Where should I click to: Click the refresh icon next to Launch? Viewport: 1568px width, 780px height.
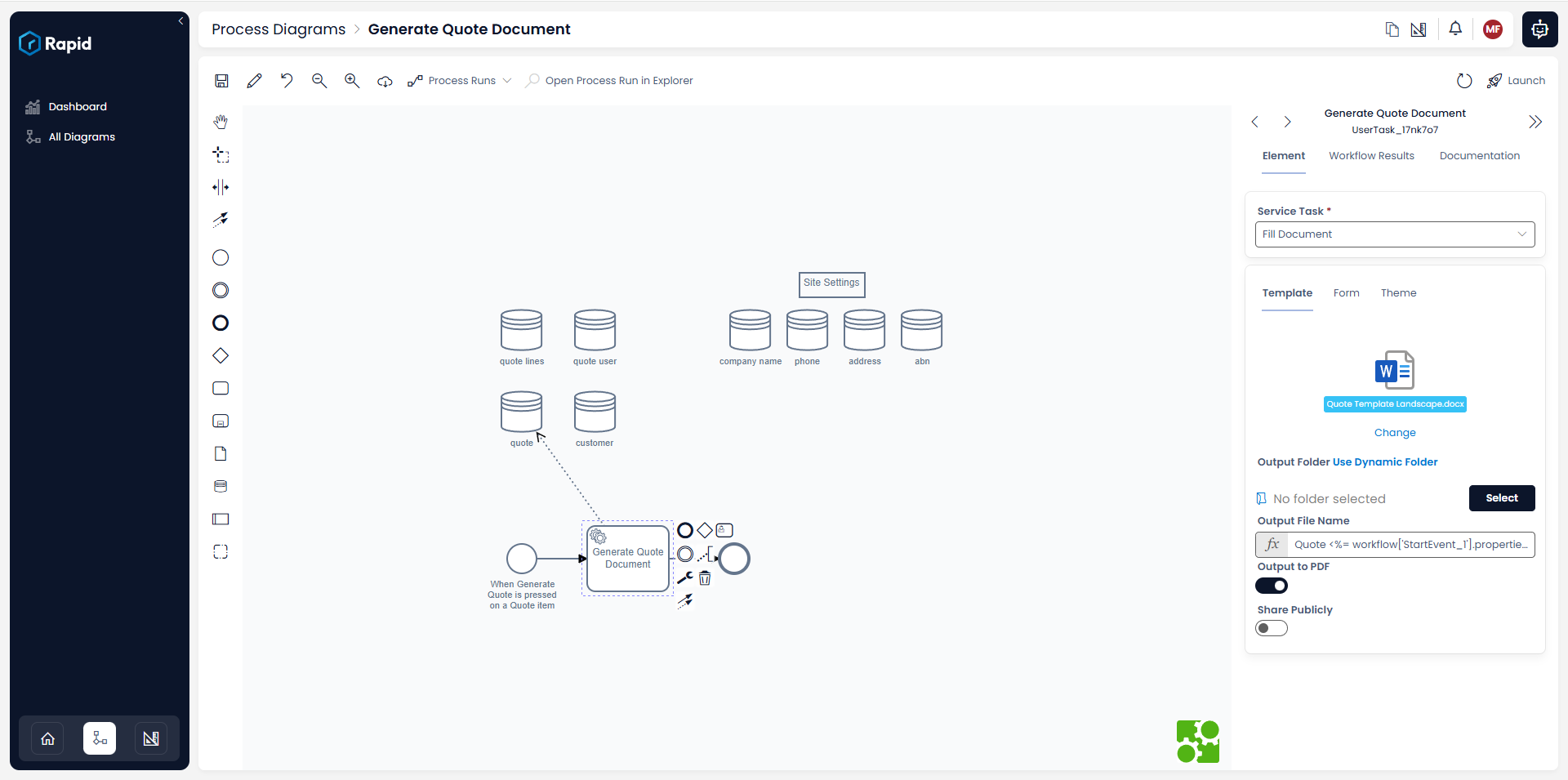[x=1464, y=81]
